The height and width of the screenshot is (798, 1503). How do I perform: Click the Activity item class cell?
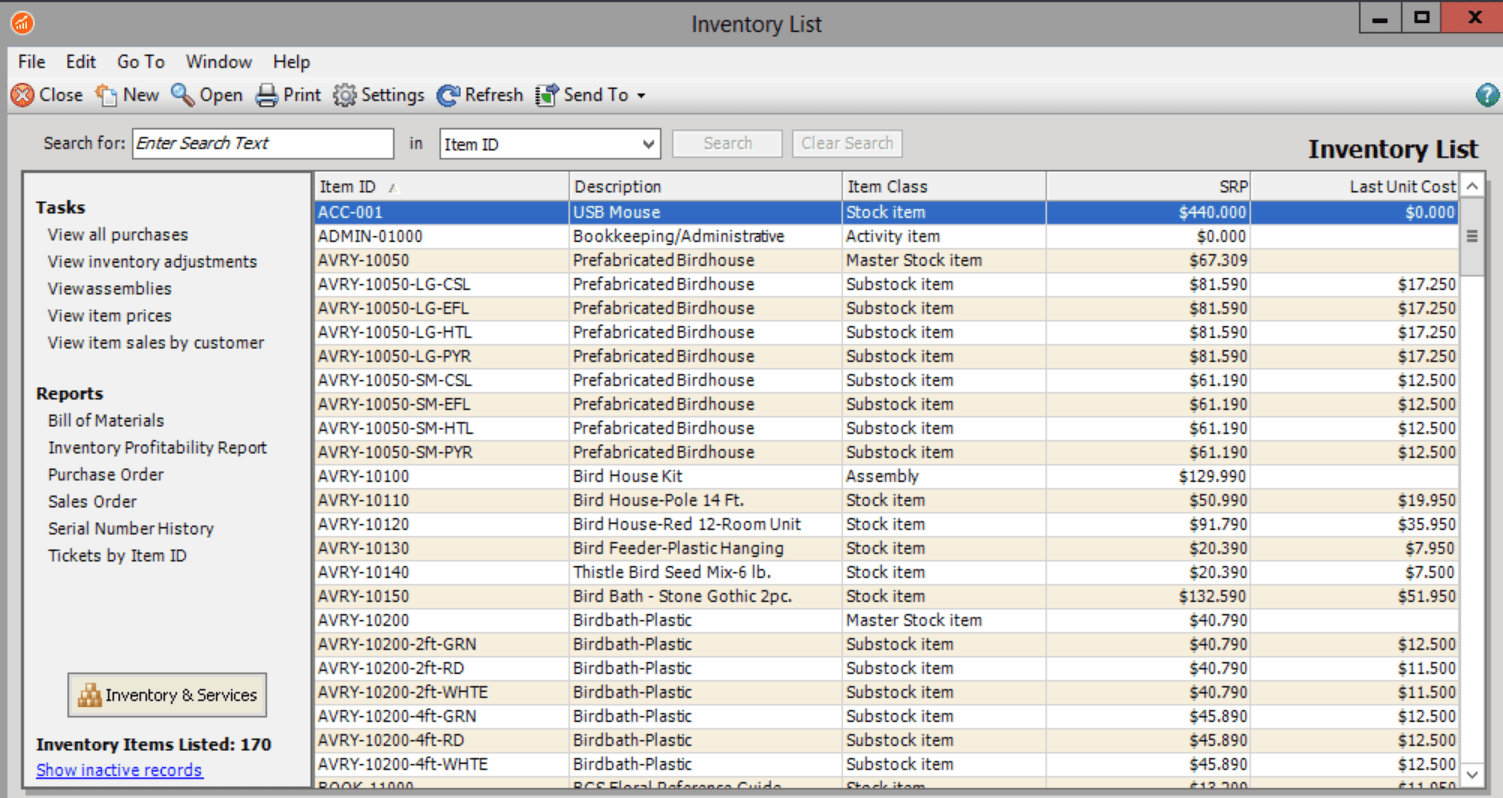(x=944, y=236)
